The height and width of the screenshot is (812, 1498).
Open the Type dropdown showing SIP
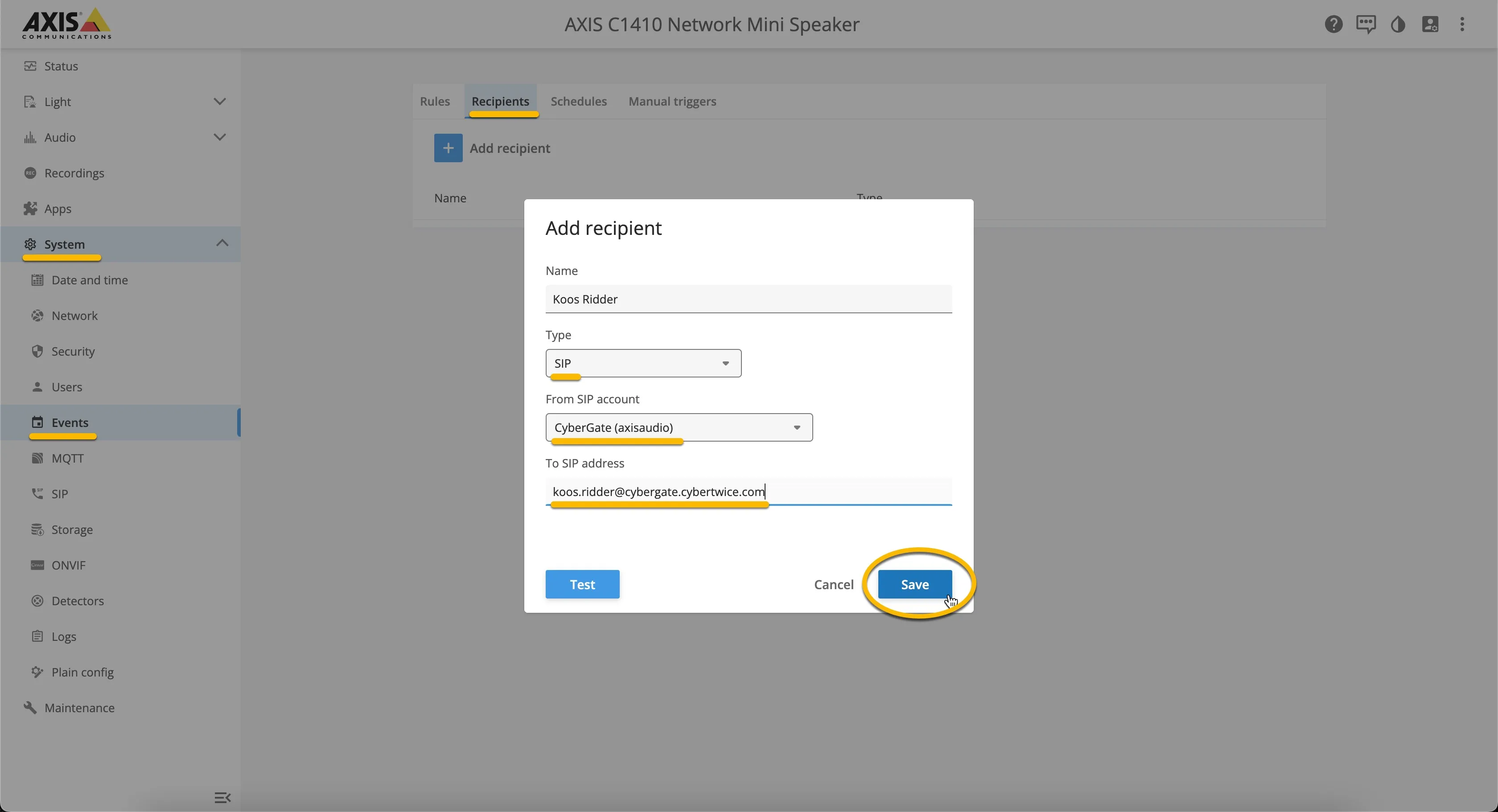(x=643, y=363)
